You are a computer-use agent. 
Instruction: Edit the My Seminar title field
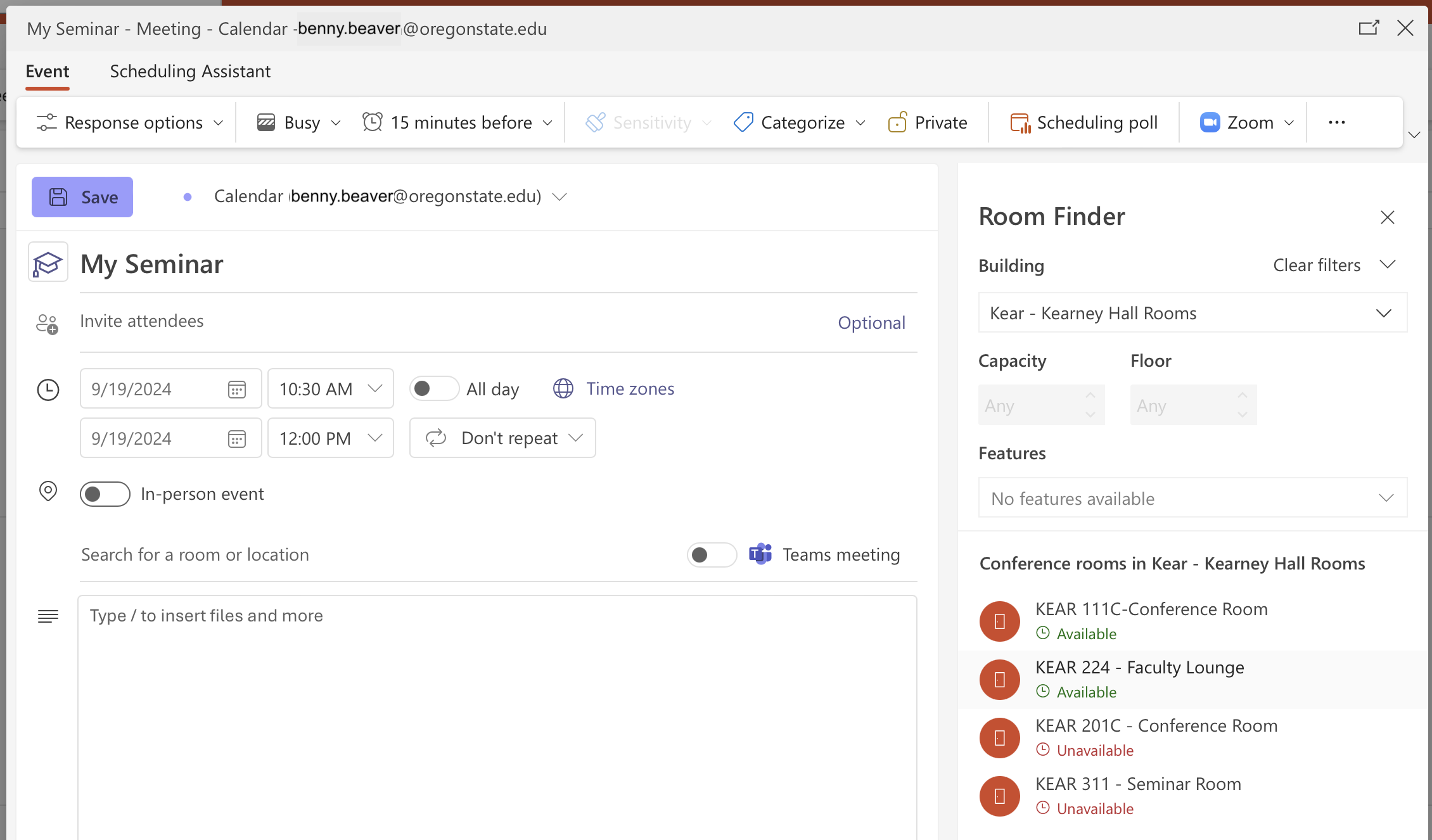coord(498,264)
